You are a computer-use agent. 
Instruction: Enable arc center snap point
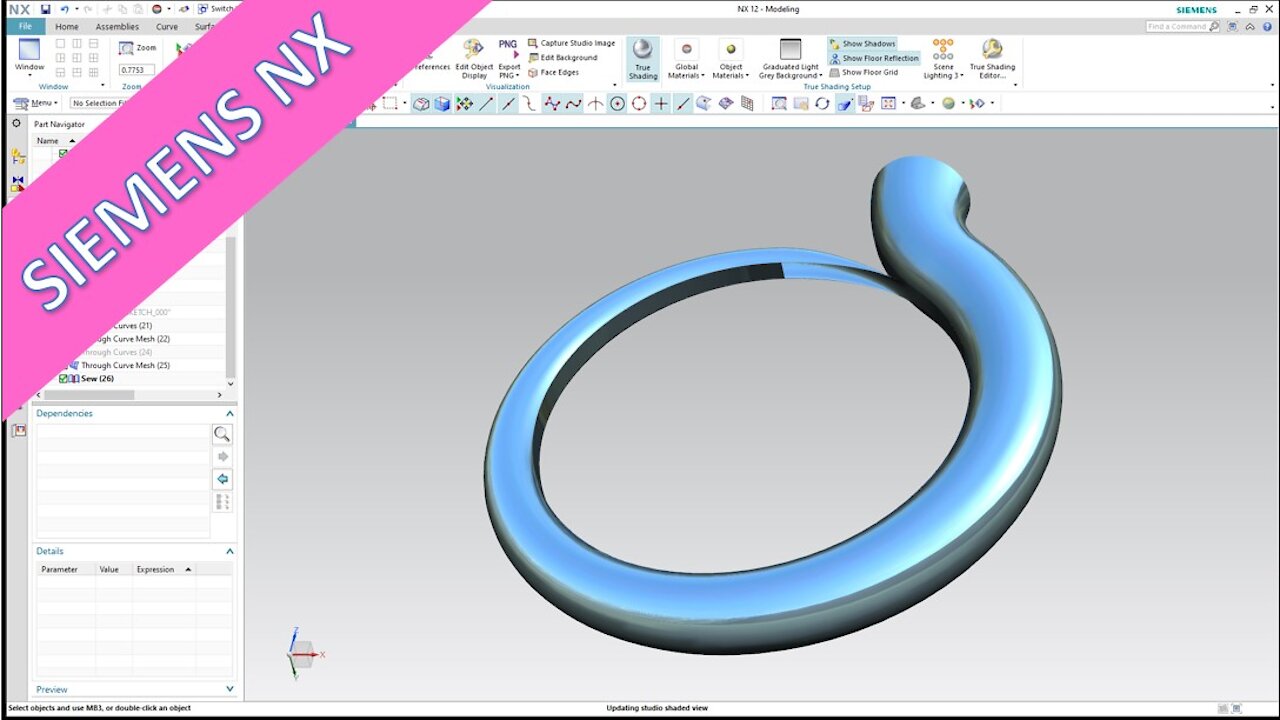[x=617, y=103]
